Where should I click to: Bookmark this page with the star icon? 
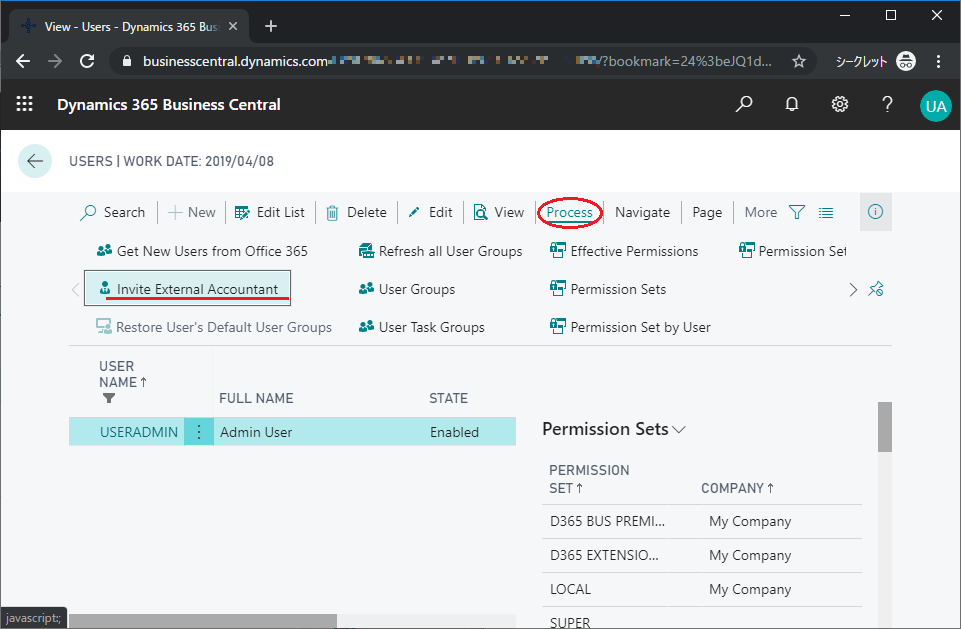pyautogui.click(x=799, y=61)
